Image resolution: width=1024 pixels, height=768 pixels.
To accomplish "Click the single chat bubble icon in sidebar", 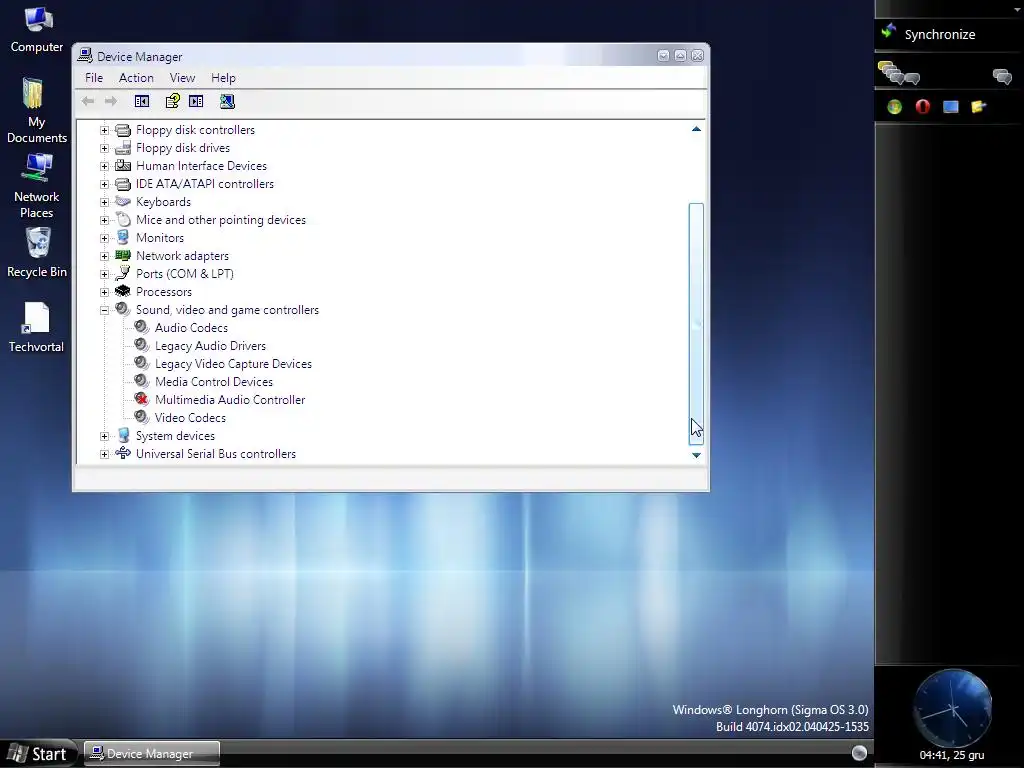I will coord(1002,76).
